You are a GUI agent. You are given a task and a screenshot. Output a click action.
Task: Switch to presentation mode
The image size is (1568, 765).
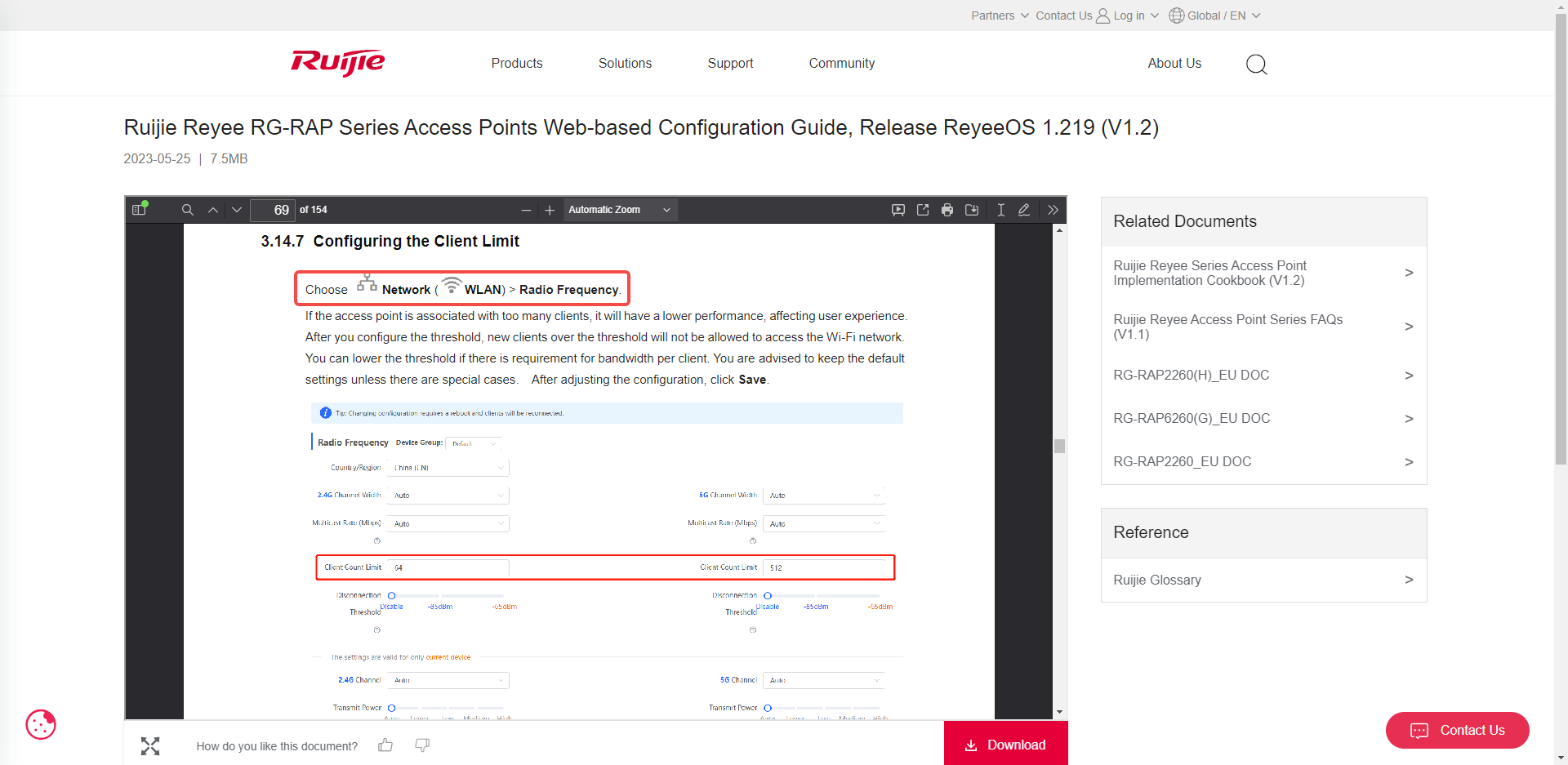[898, 210]
